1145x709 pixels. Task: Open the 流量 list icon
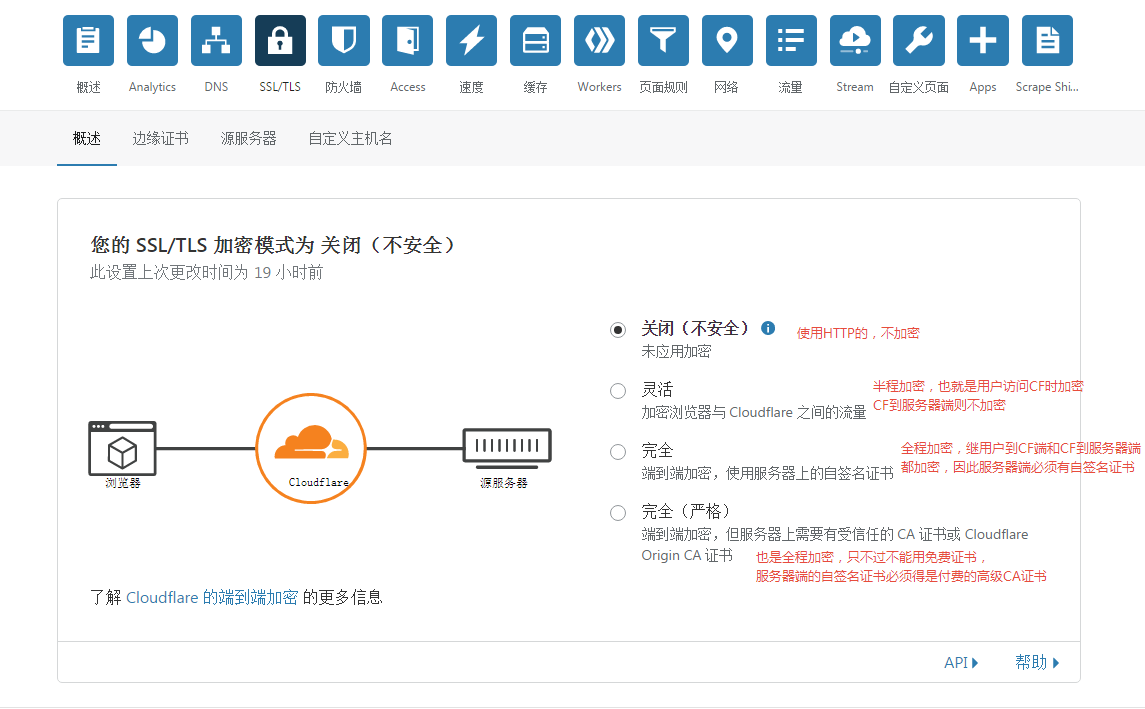pos(791,41)
